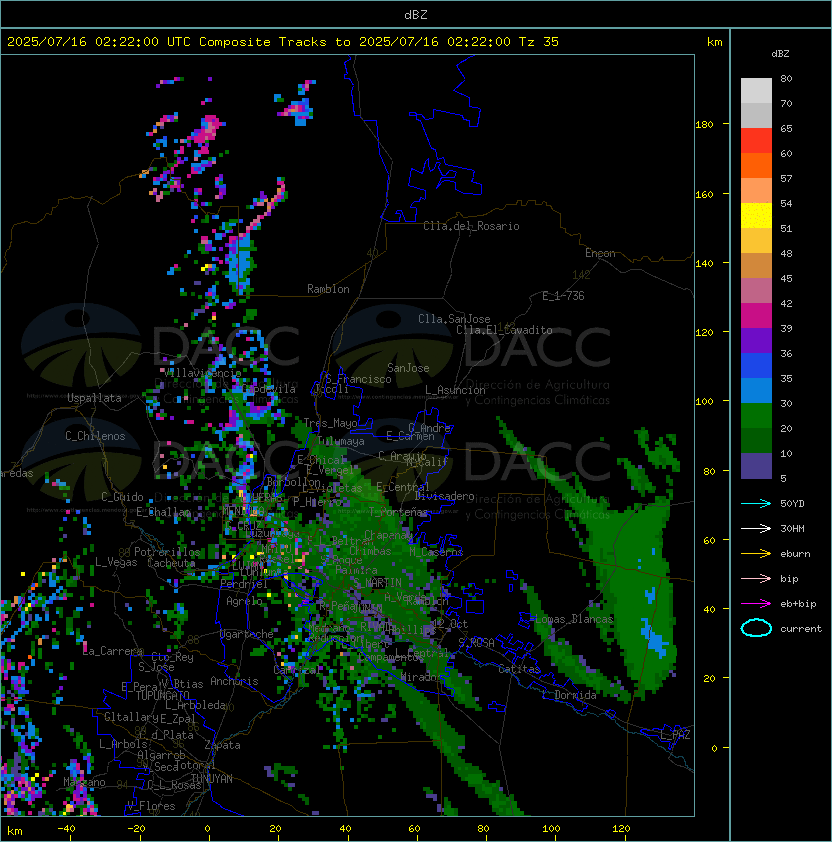Click the 'Ugarteche' place label
Screen dimensions: 832x842
247,634
